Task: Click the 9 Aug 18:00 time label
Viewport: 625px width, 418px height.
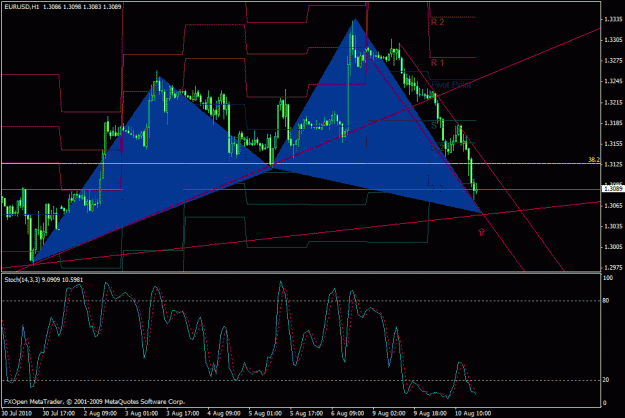Action: [430, 413]
